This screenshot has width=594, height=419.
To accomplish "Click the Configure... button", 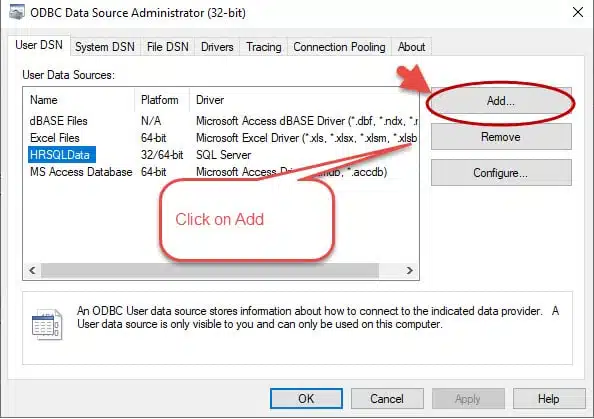I will tap(501, 173).
